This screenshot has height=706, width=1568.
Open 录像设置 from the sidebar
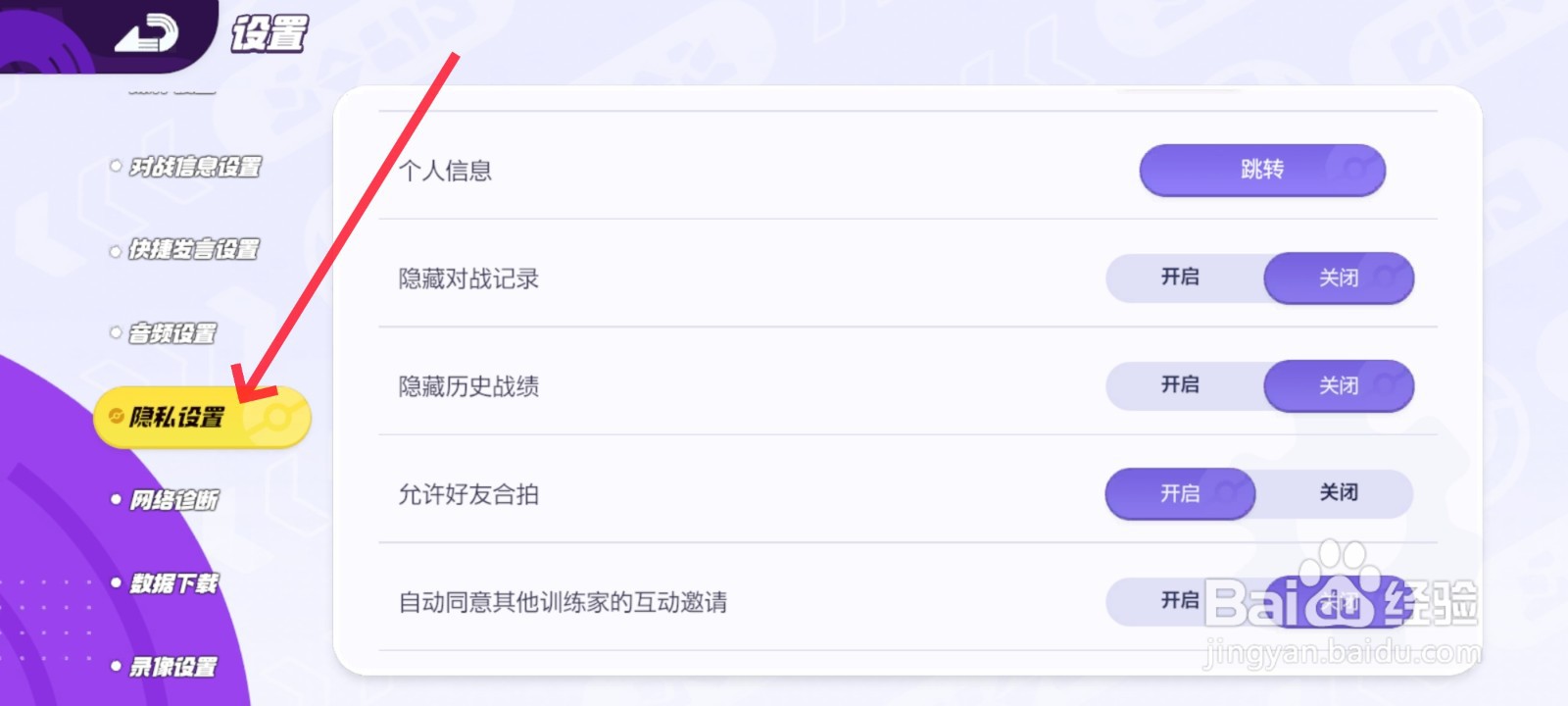click(173, 667)
